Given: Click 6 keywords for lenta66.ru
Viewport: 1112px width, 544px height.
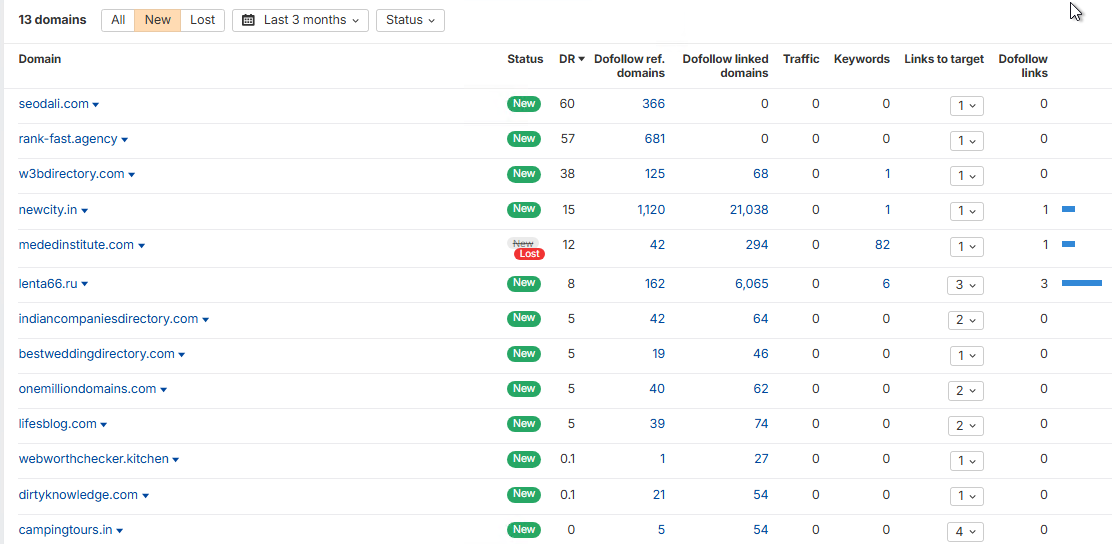Looking at the screenshot, I should (x=886, y=284).
